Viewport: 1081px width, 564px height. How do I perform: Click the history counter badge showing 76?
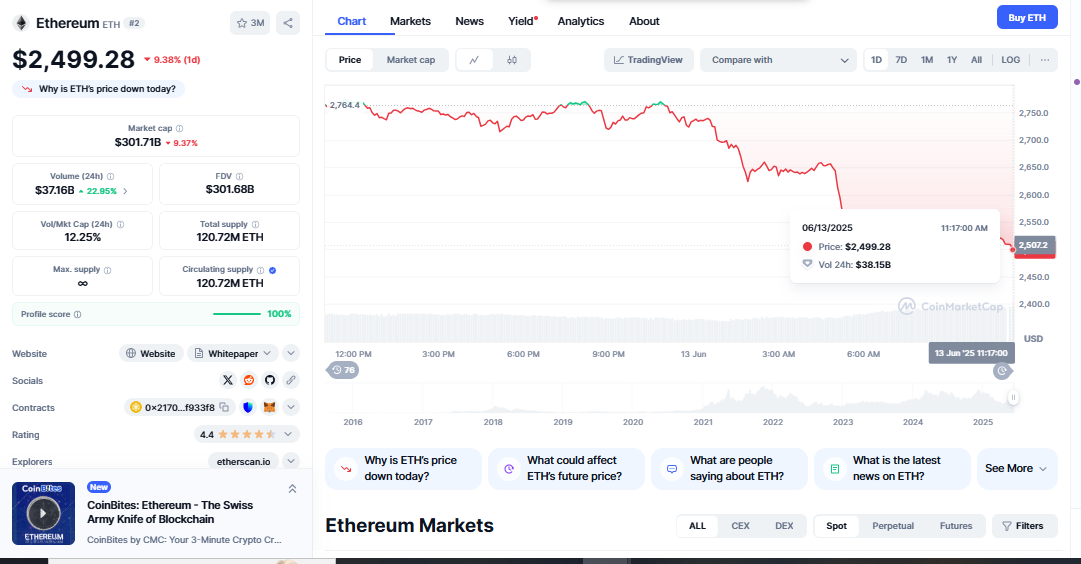[343, 370]
